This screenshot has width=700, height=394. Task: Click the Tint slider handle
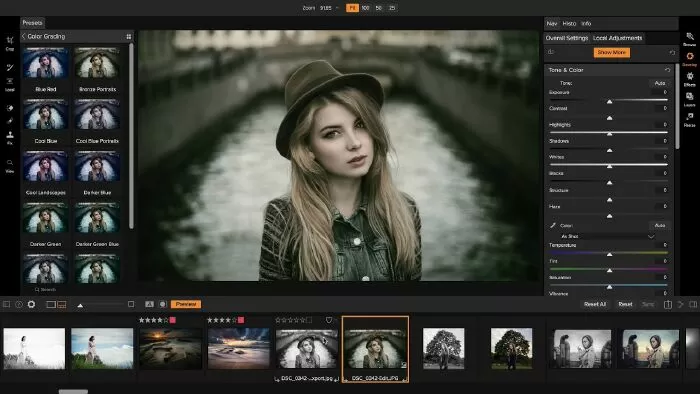pos(609,270)
